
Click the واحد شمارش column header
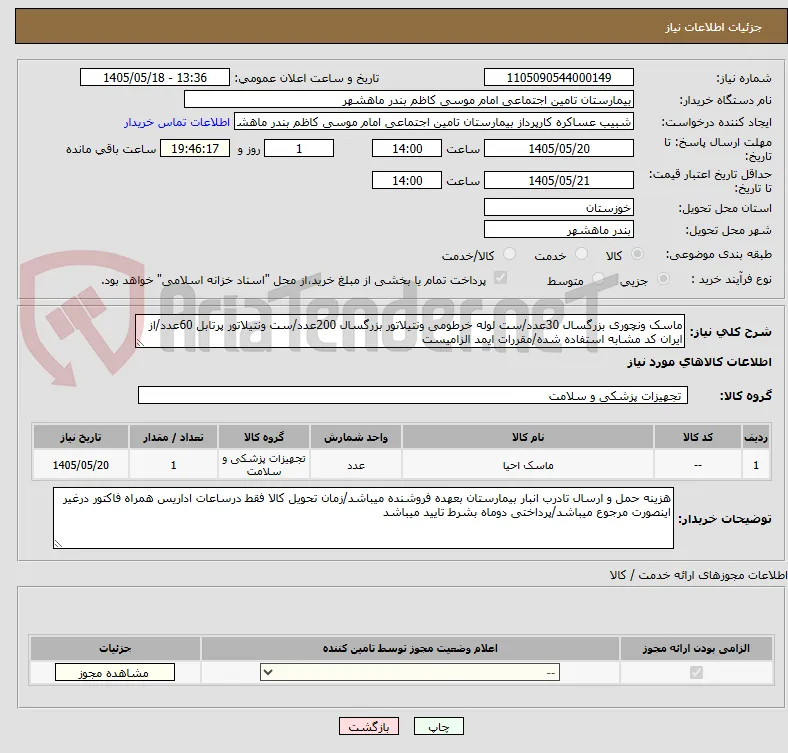(x=356, y=437)
